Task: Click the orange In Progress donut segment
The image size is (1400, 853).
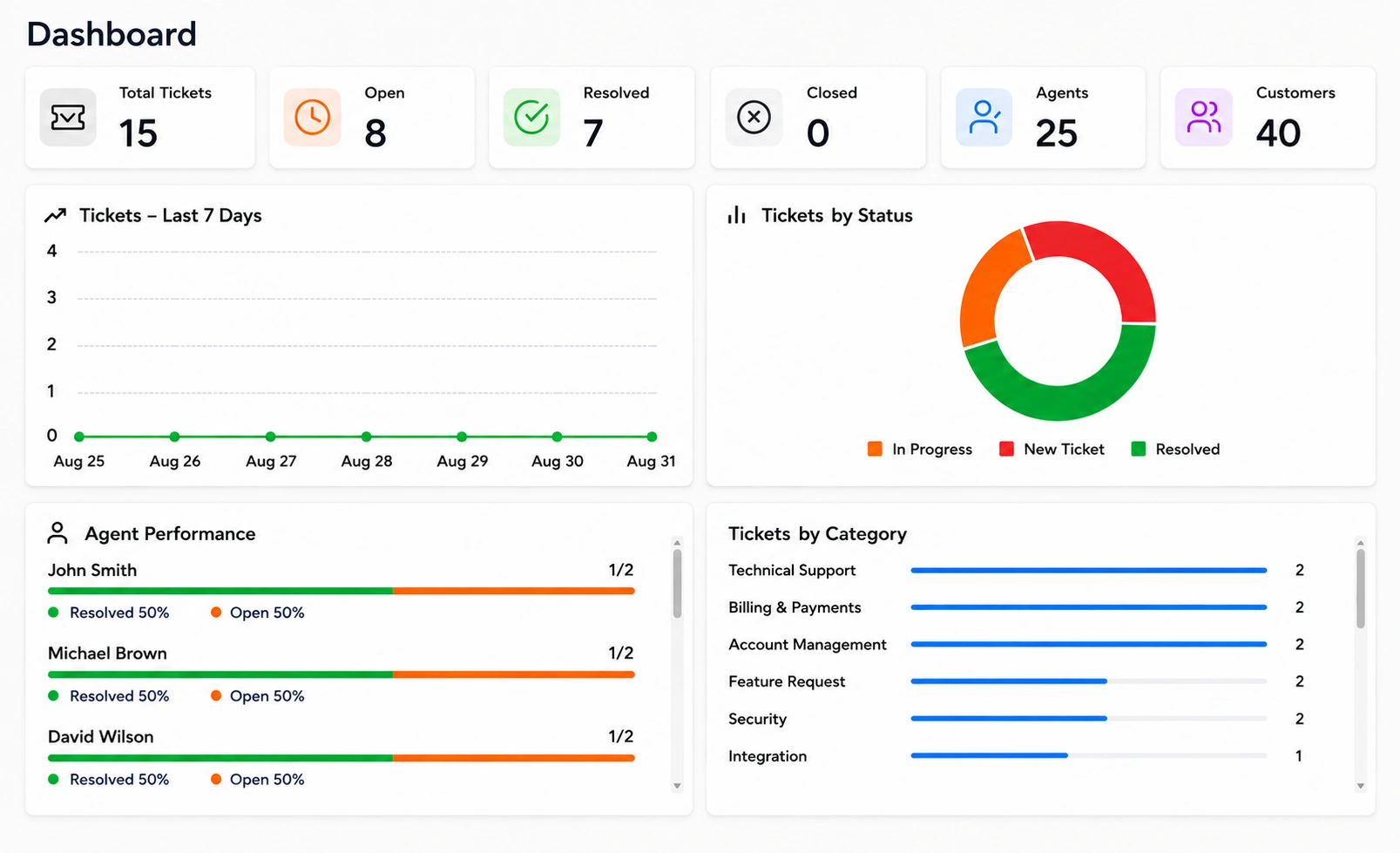Action: tap(984, 292)
